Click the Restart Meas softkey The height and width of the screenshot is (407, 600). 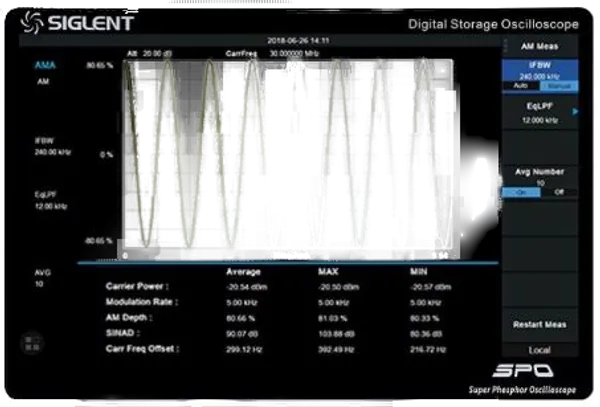click(540, 325)
